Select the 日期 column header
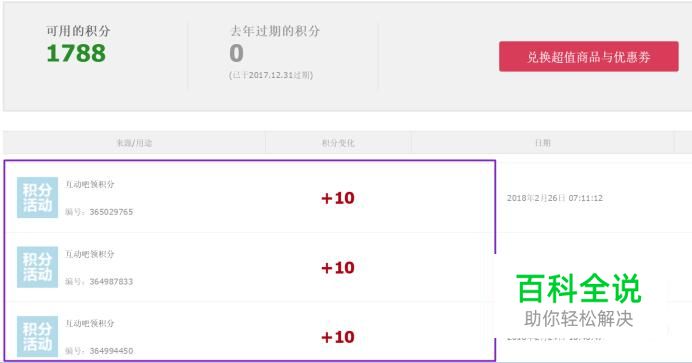Viewport: 692px width, 363px height. [542, 143]
